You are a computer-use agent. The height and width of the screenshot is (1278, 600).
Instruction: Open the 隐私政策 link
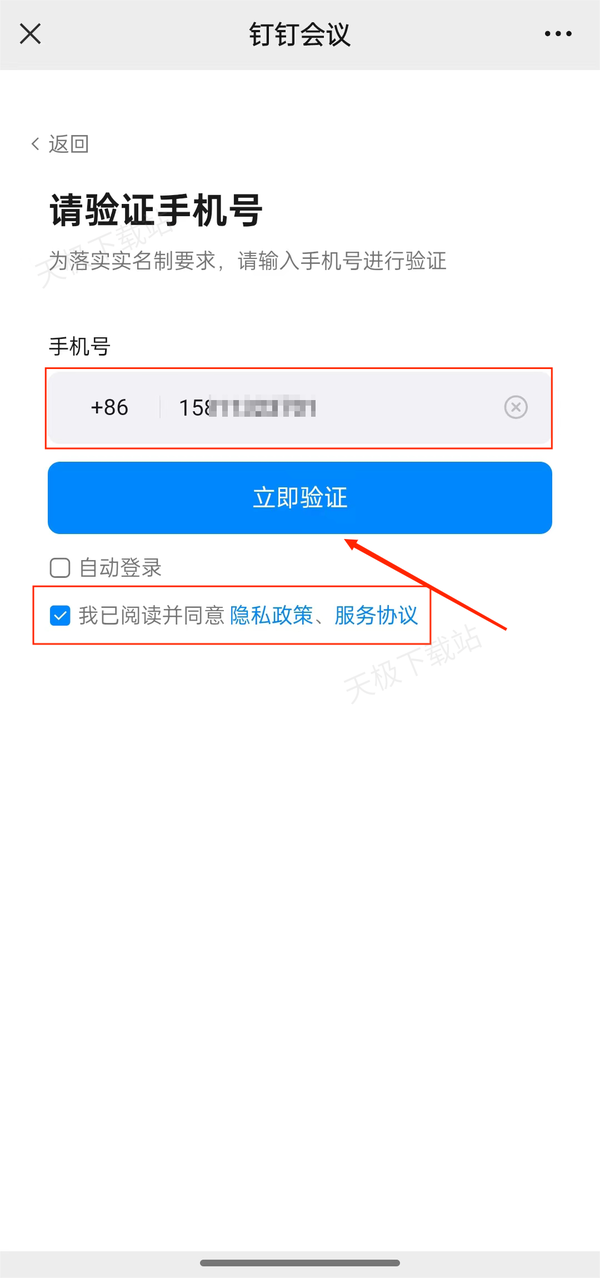[271, 615]
